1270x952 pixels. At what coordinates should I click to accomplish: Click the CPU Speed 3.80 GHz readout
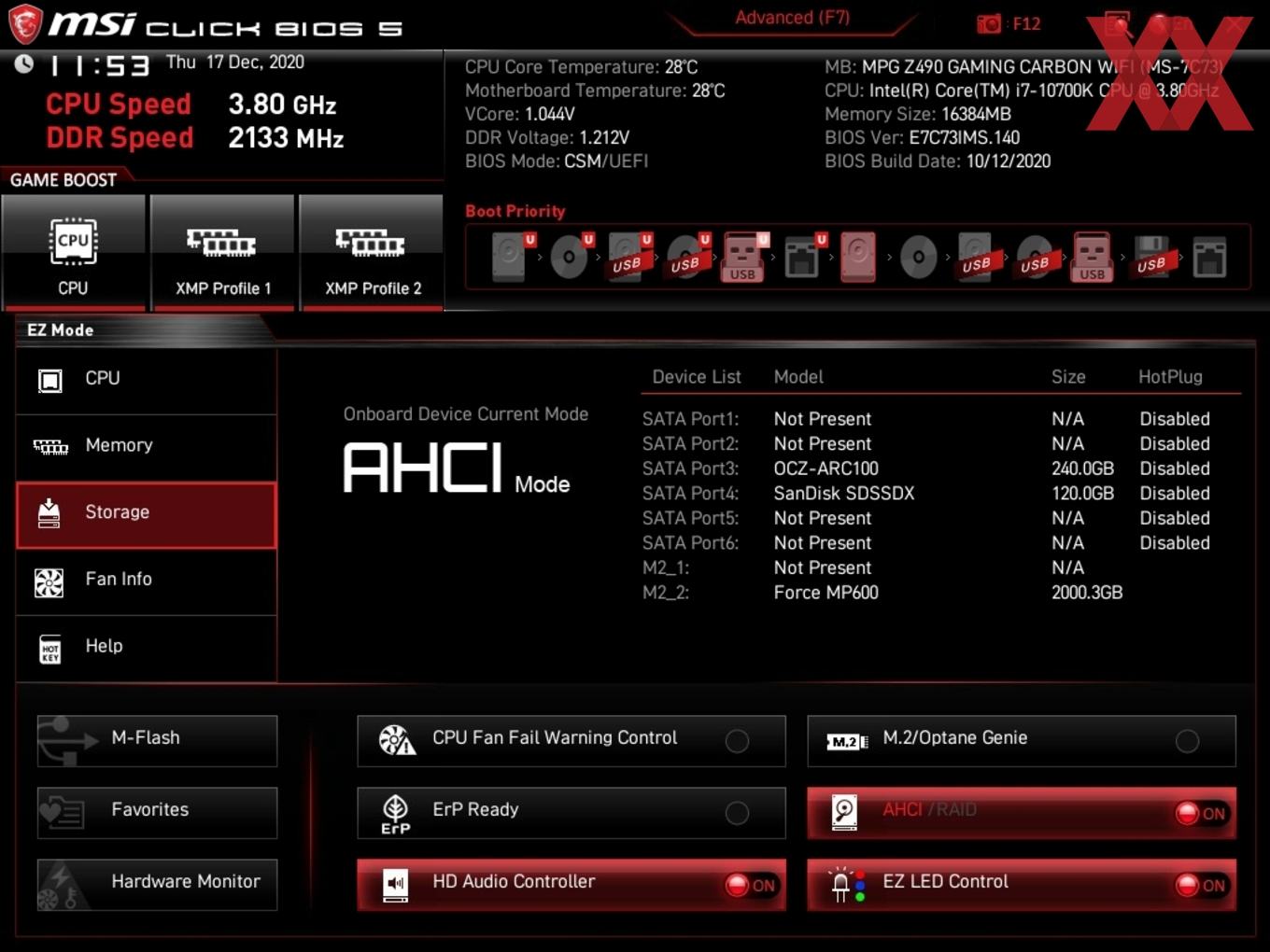(190, 104)
